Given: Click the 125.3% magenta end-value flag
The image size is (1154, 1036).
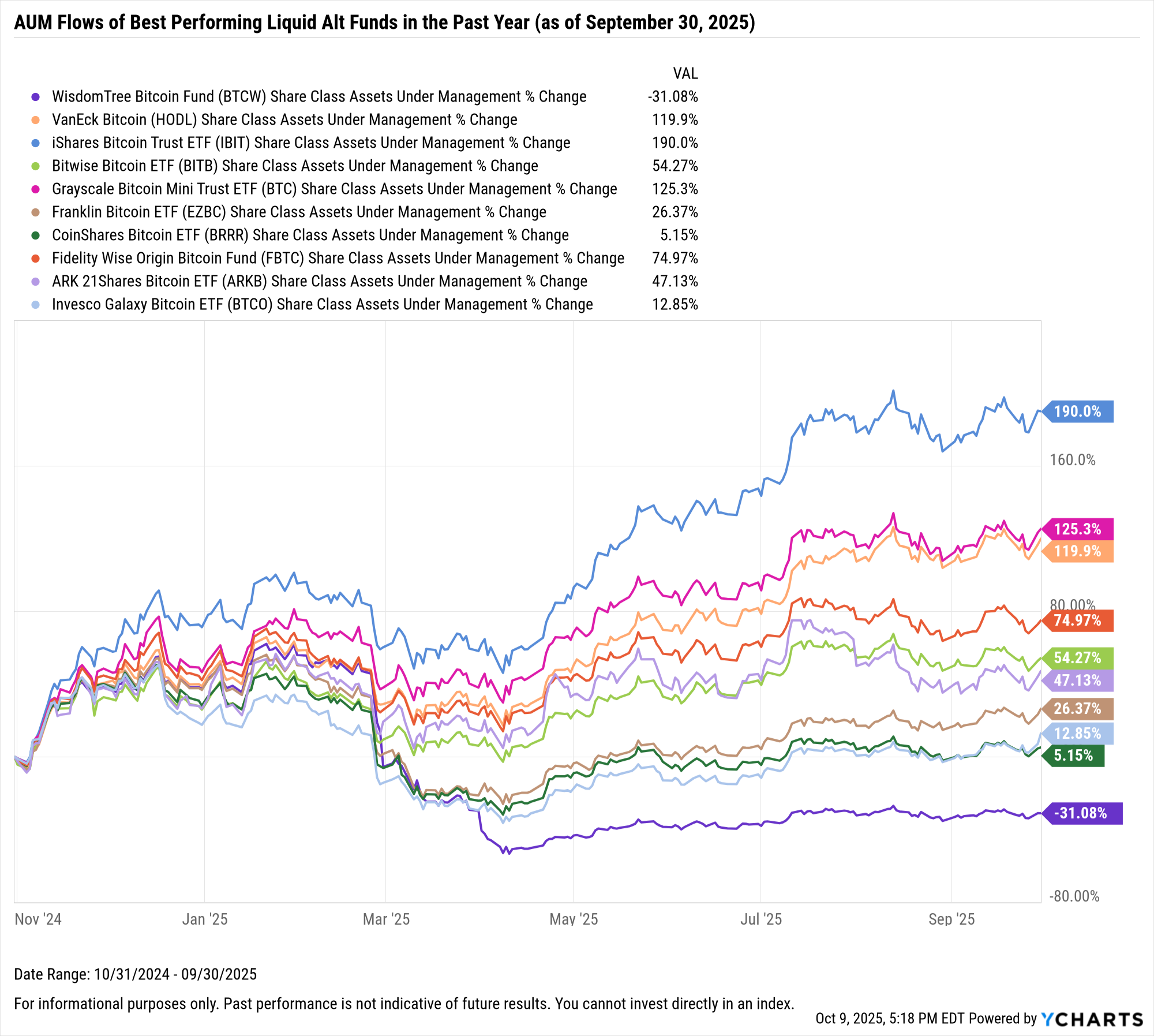Looking at the screenshot, I should click(x=1078, y=529).
